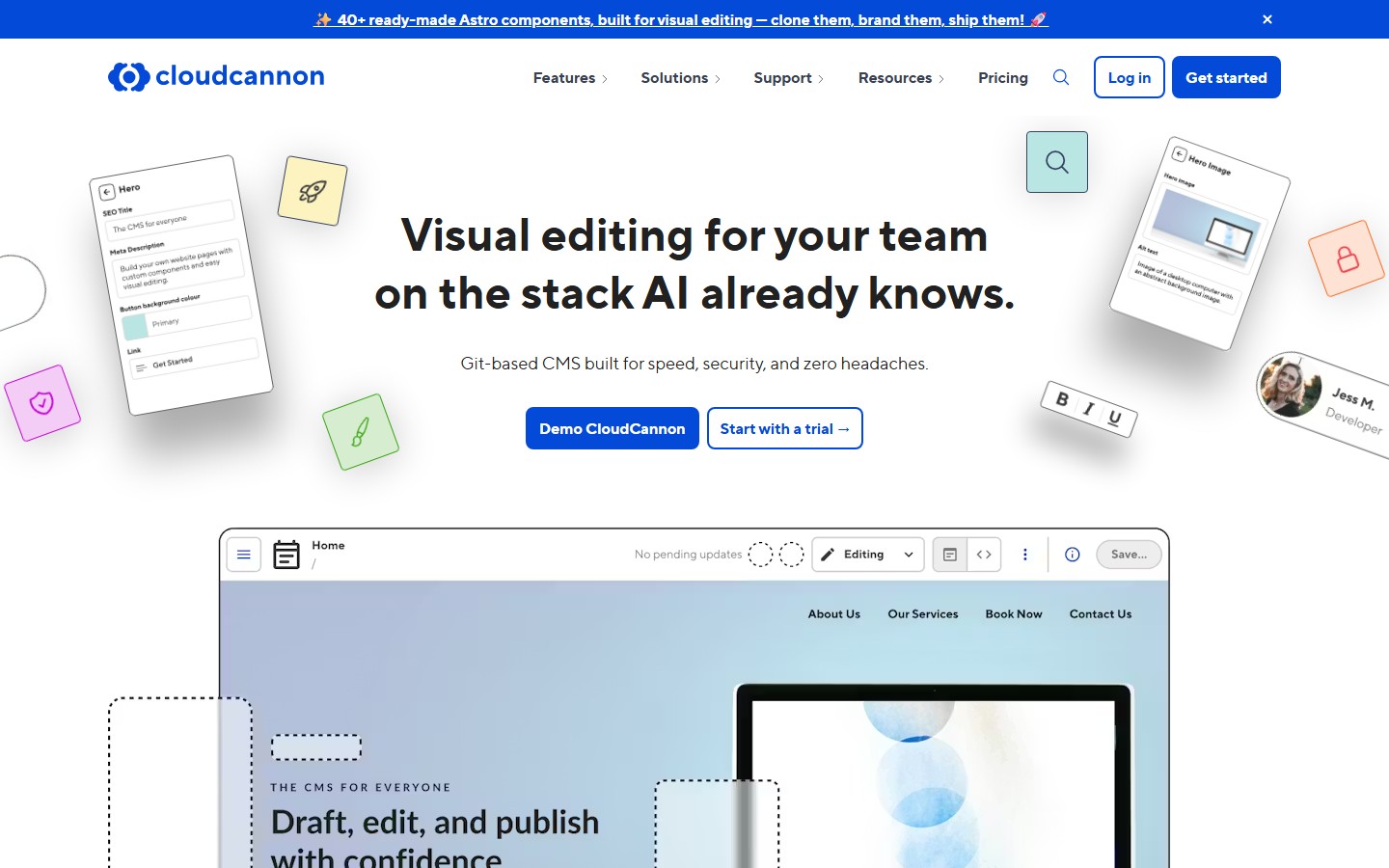
Task: Click the B I U formatting chip
Action: tap(1089, 409)
